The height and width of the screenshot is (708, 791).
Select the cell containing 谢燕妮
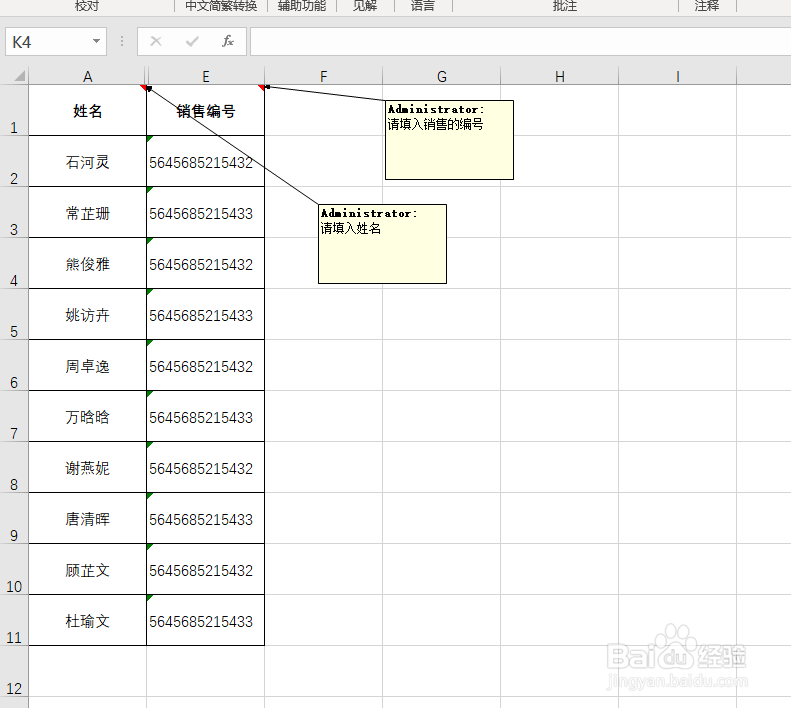(87, 467)
